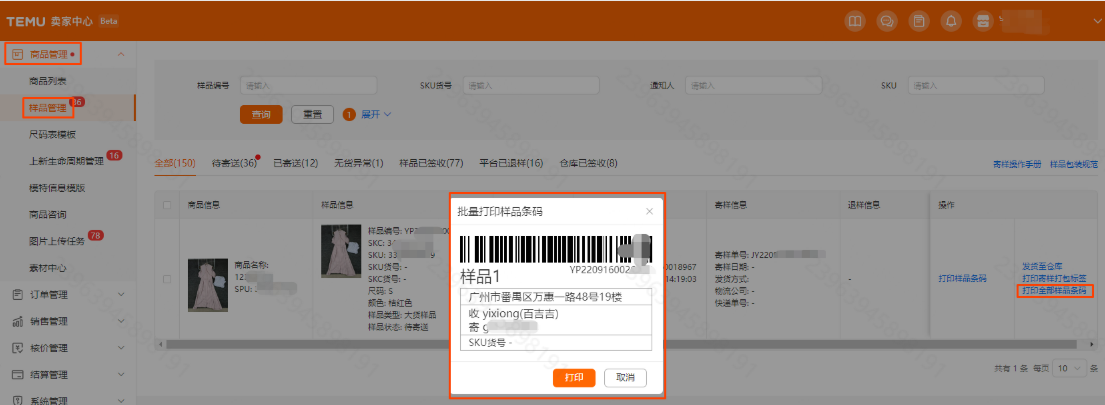Click the 打印全部样品条码 link

click(x=1054, y=290)
